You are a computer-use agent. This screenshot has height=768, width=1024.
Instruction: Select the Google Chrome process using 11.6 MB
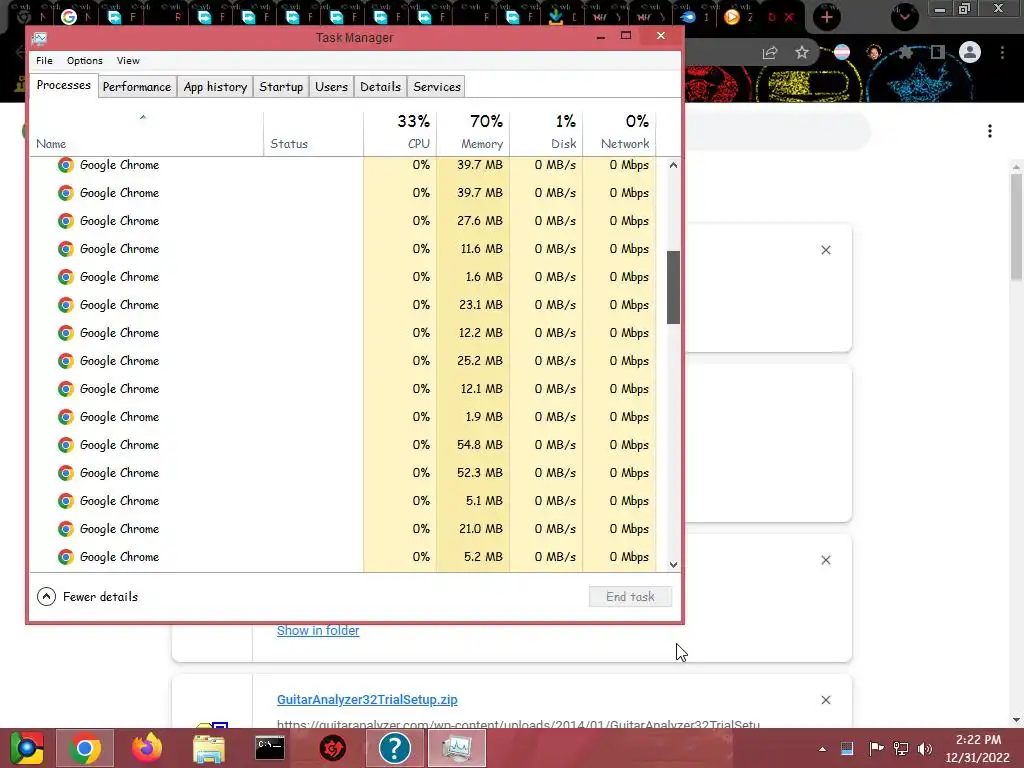(343, 249)
